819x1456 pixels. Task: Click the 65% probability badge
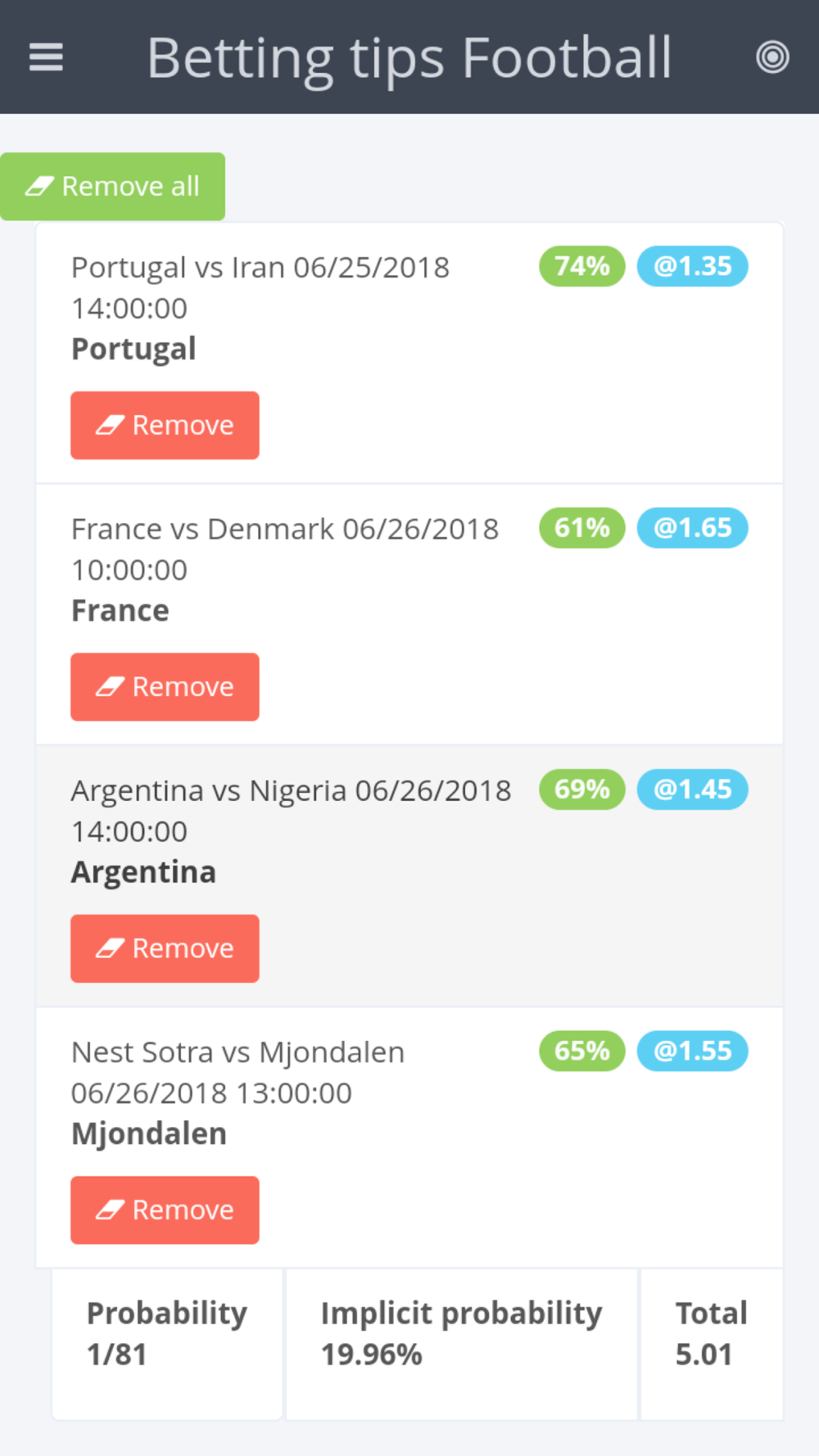pos(581,1051)
